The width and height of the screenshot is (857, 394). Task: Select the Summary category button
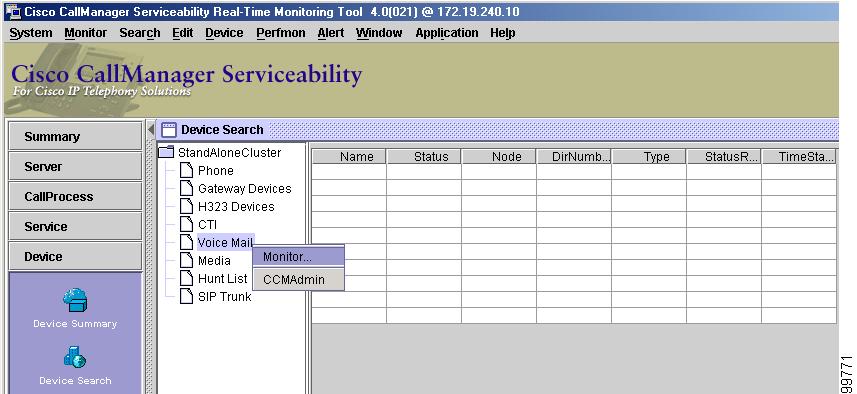75,136
